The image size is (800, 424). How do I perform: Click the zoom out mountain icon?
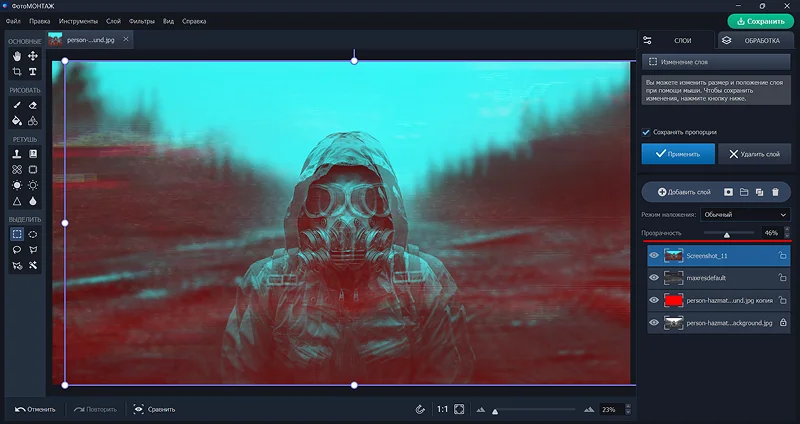[x=481, y=409]
